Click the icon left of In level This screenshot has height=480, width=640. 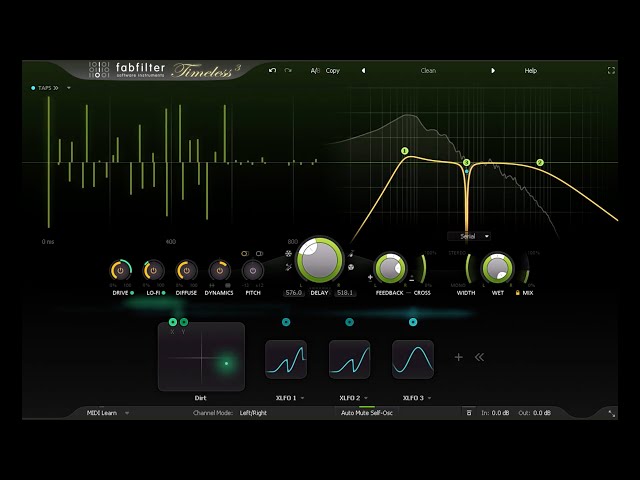469,413
